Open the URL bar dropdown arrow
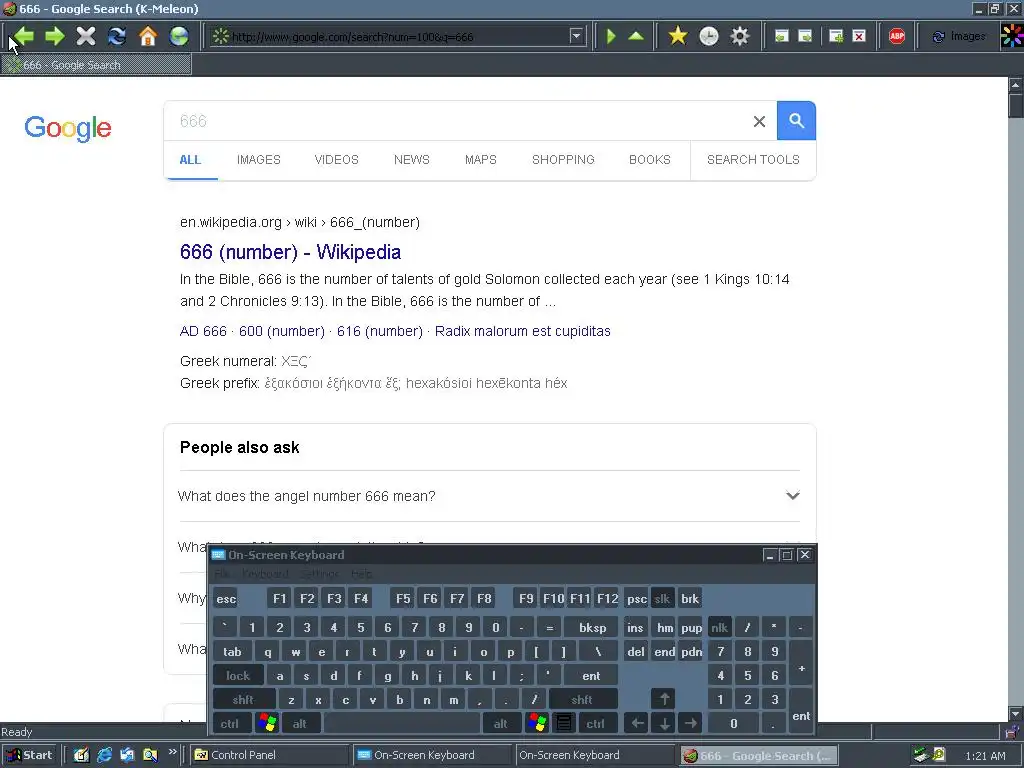1024x768 pixels. 576,36
